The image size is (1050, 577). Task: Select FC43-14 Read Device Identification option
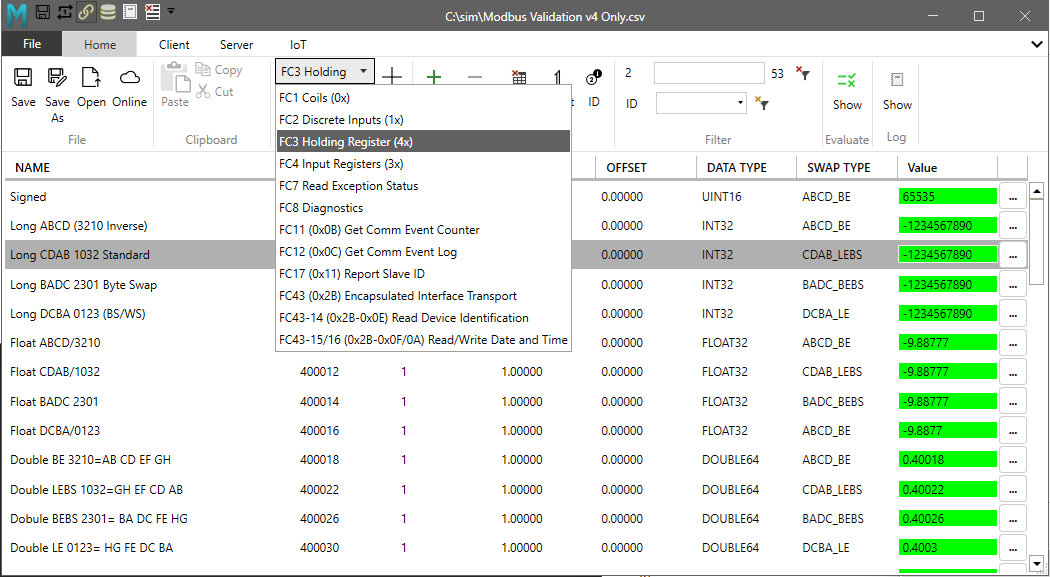423,318
